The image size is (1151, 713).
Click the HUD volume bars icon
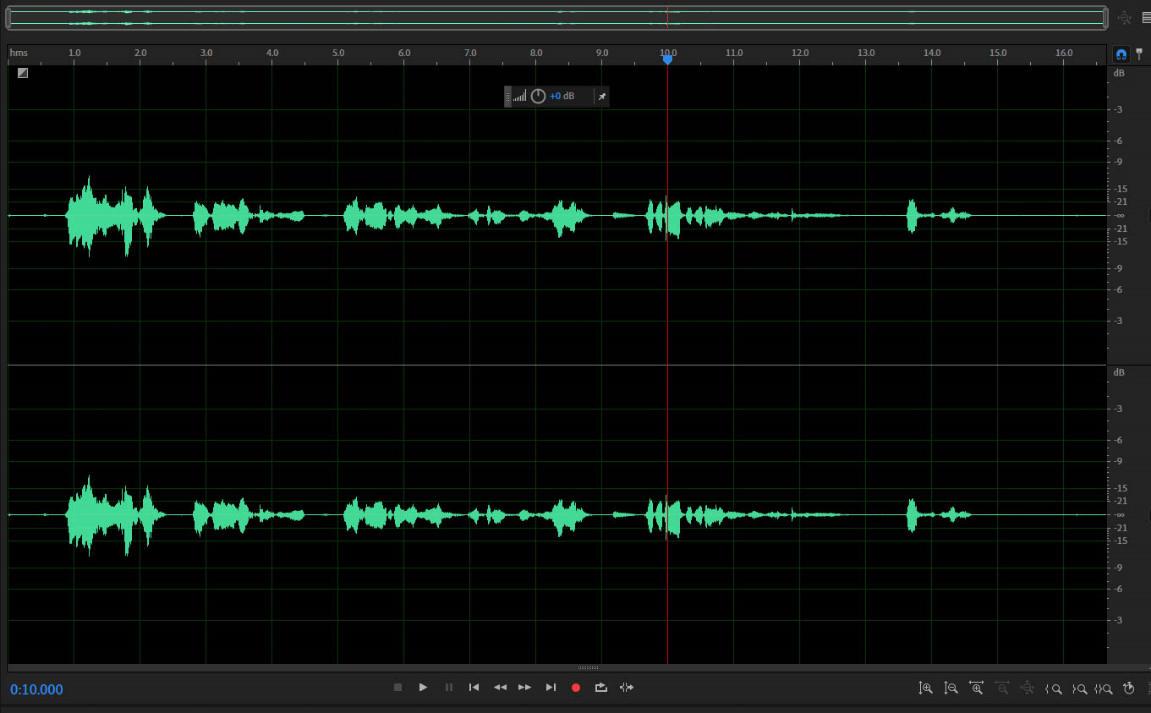(x=520, y=96)
